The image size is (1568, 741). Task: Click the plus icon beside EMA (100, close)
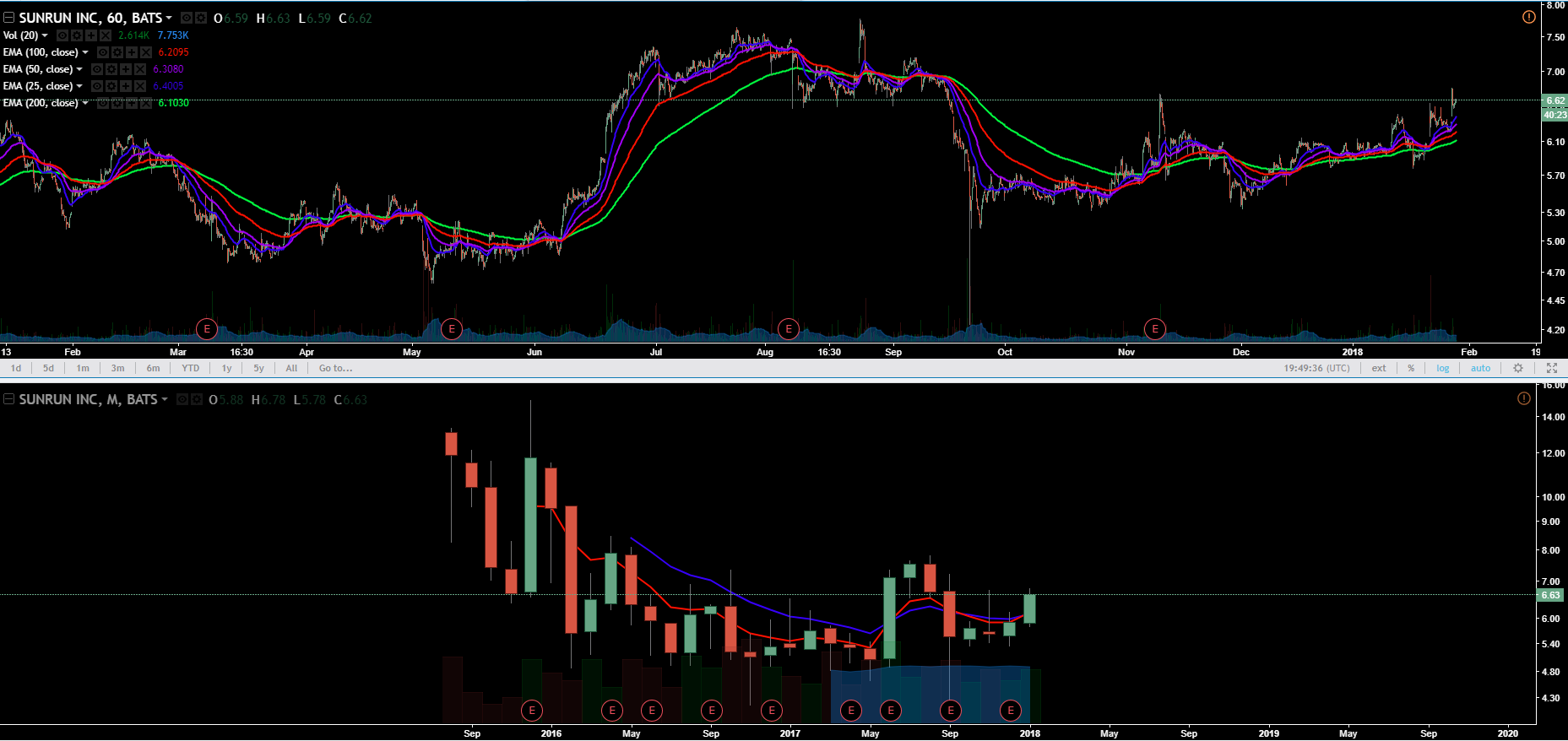pyautogui.click(x=132, y=52)
